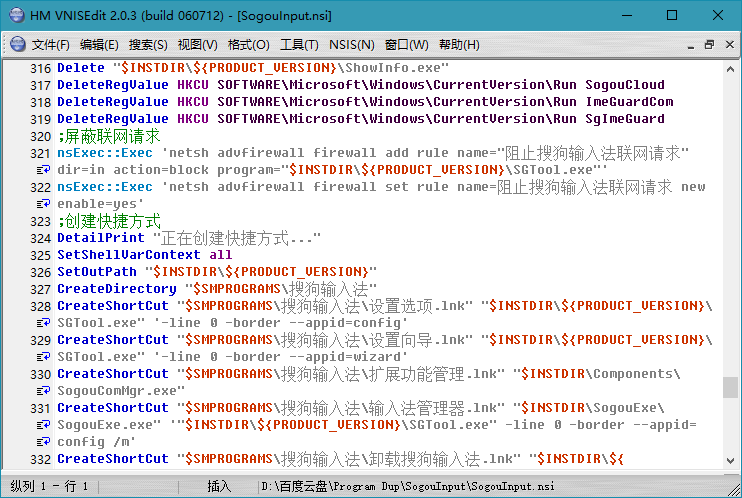Image resolution: width=742 pixels, height=498 pixels.
Task: Open the 工具(T) menu
Action: (299, 45)
